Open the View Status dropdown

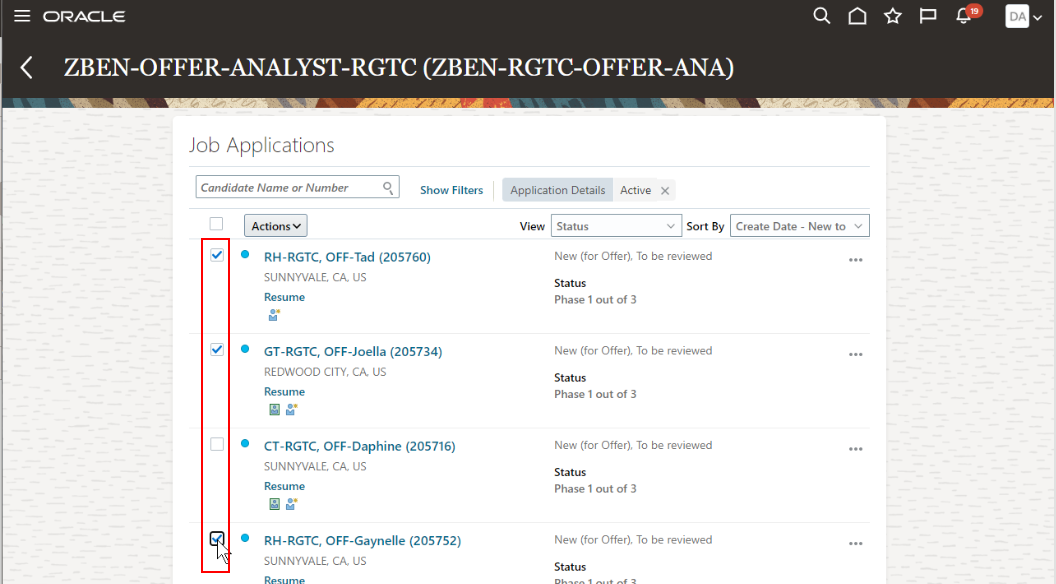pyautogui.click(x=616, y=226)
